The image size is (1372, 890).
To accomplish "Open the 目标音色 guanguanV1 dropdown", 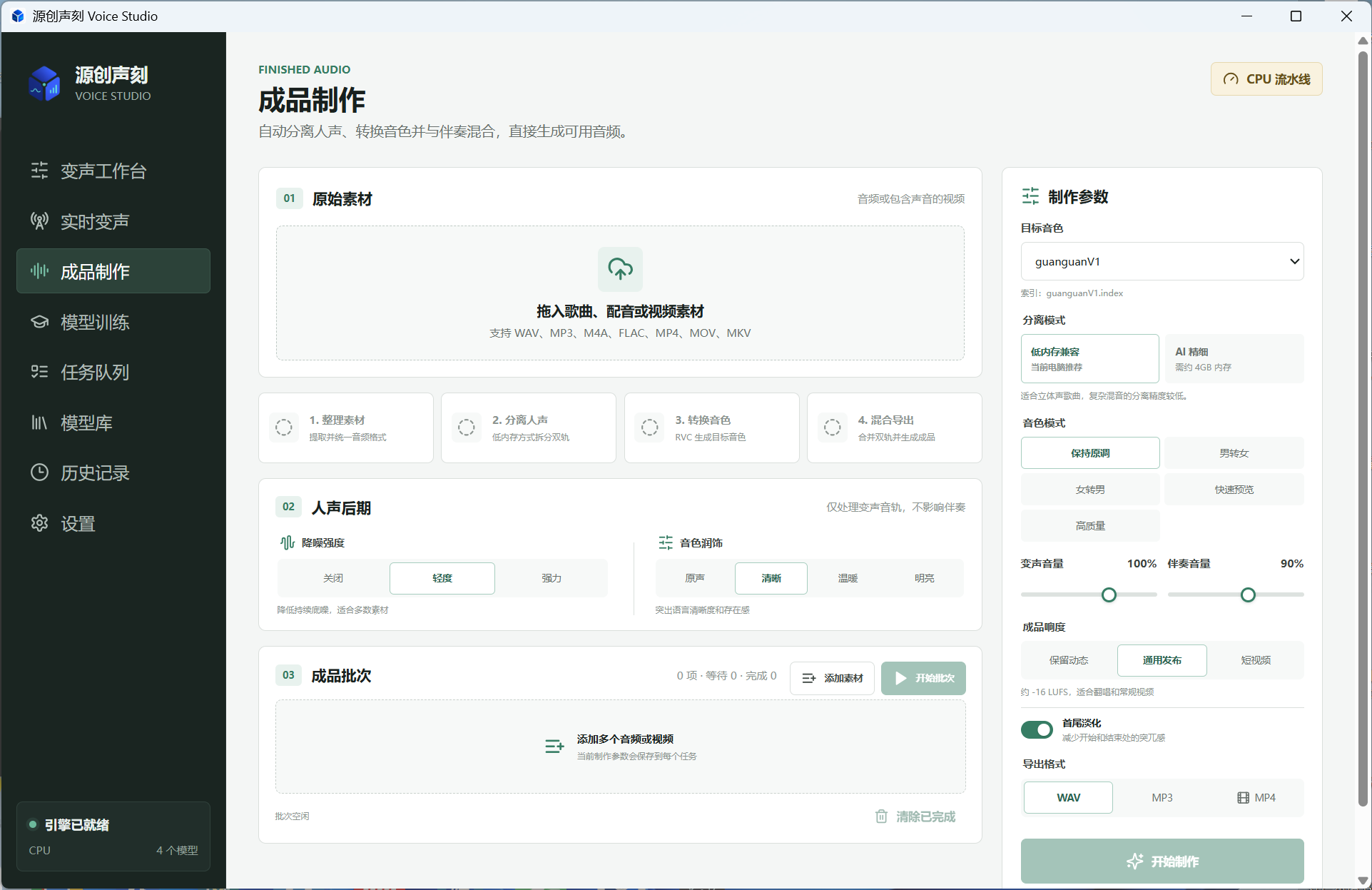I will coord(1162,261).
